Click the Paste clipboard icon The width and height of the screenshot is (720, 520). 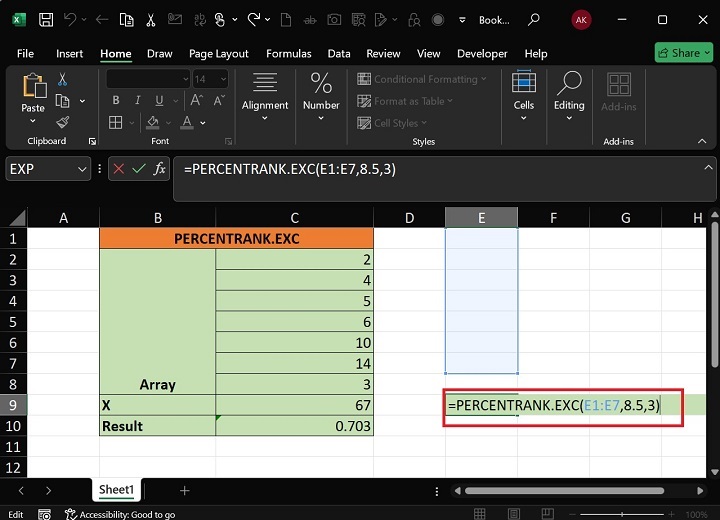click(x=34, y=85)
